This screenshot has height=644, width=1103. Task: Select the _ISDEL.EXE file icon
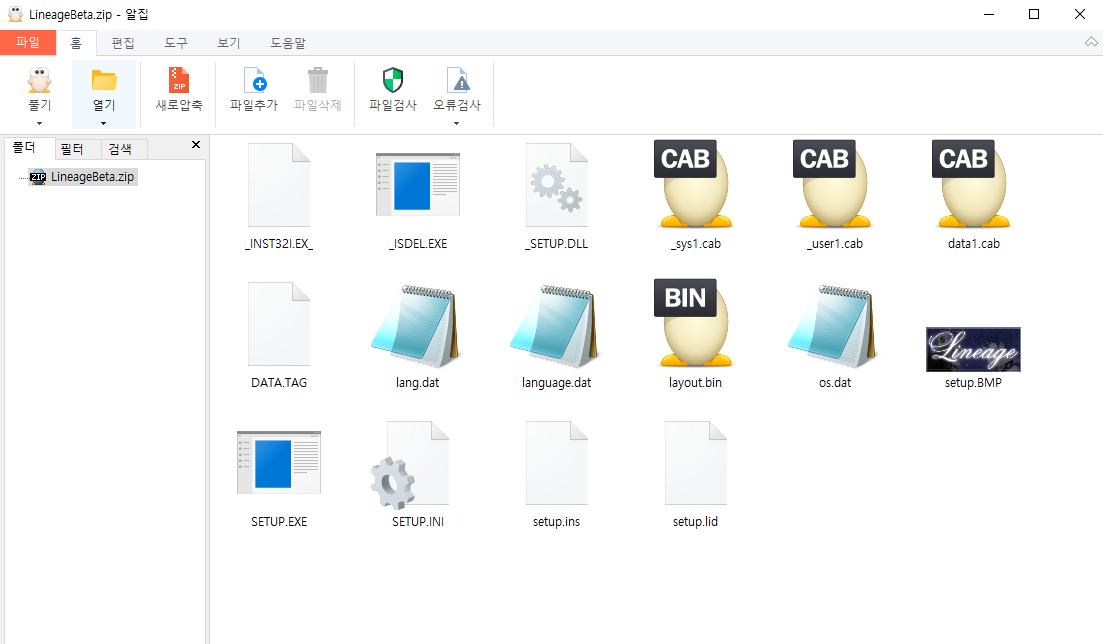pyautogui.click(x=418, y=184)
